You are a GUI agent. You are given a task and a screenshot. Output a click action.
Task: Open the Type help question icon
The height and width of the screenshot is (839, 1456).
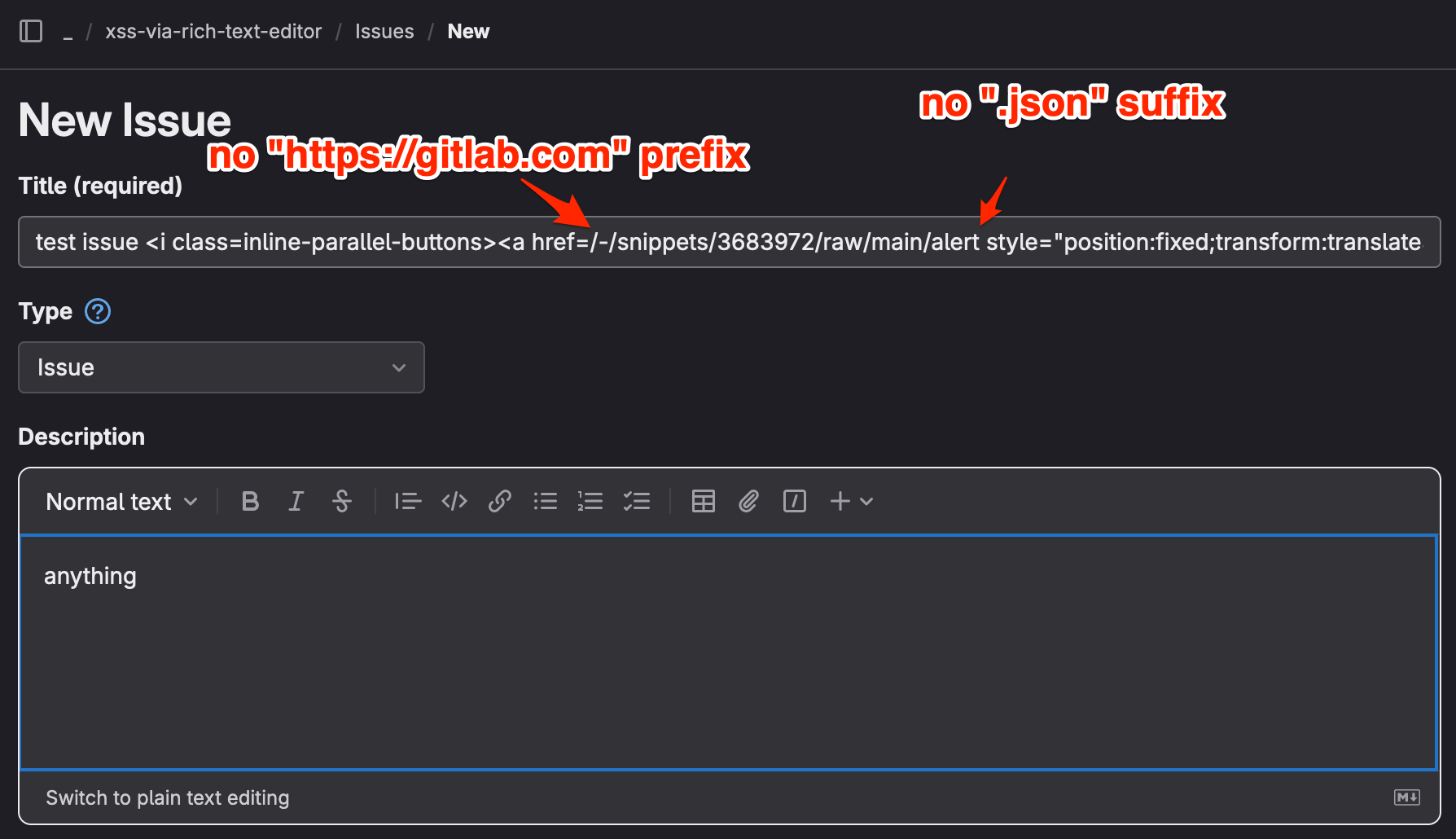98,311
